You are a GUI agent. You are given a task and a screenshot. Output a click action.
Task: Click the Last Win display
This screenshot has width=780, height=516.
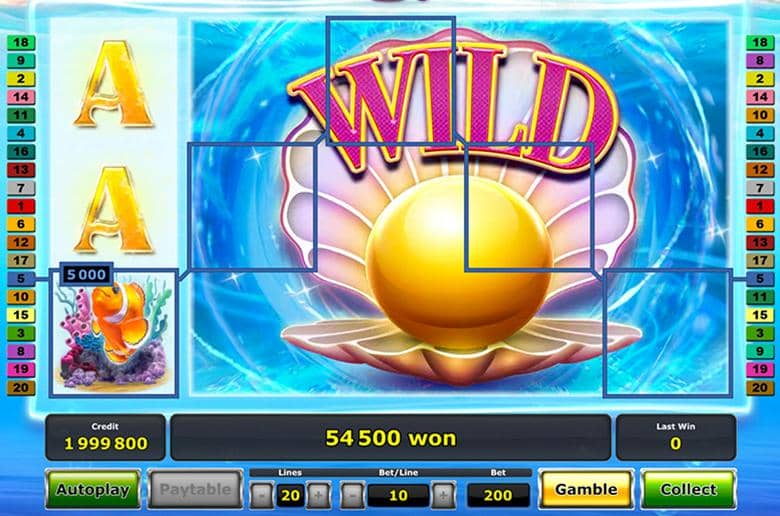[x=676, y=437]
